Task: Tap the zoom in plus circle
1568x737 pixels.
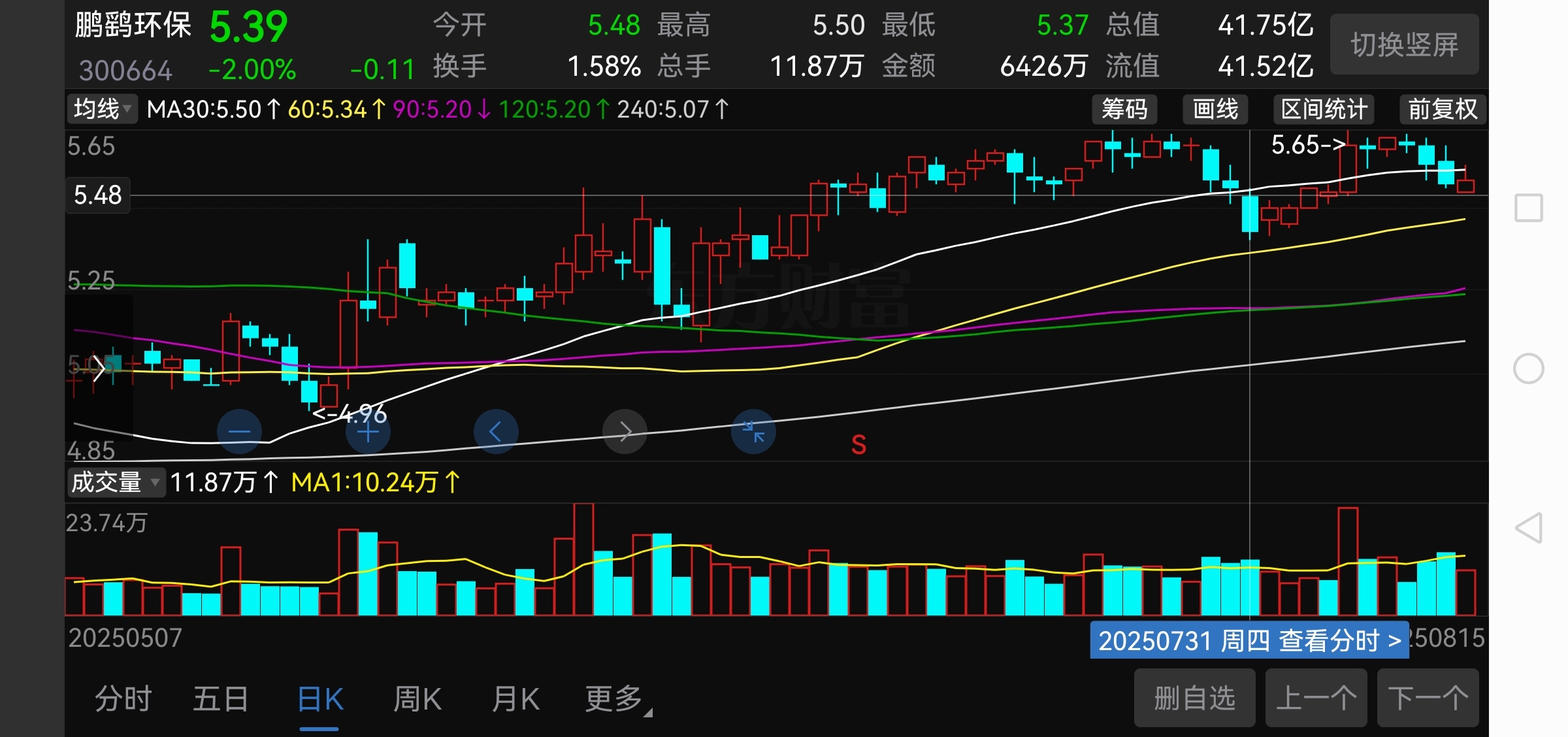Action: click(368, 431)
